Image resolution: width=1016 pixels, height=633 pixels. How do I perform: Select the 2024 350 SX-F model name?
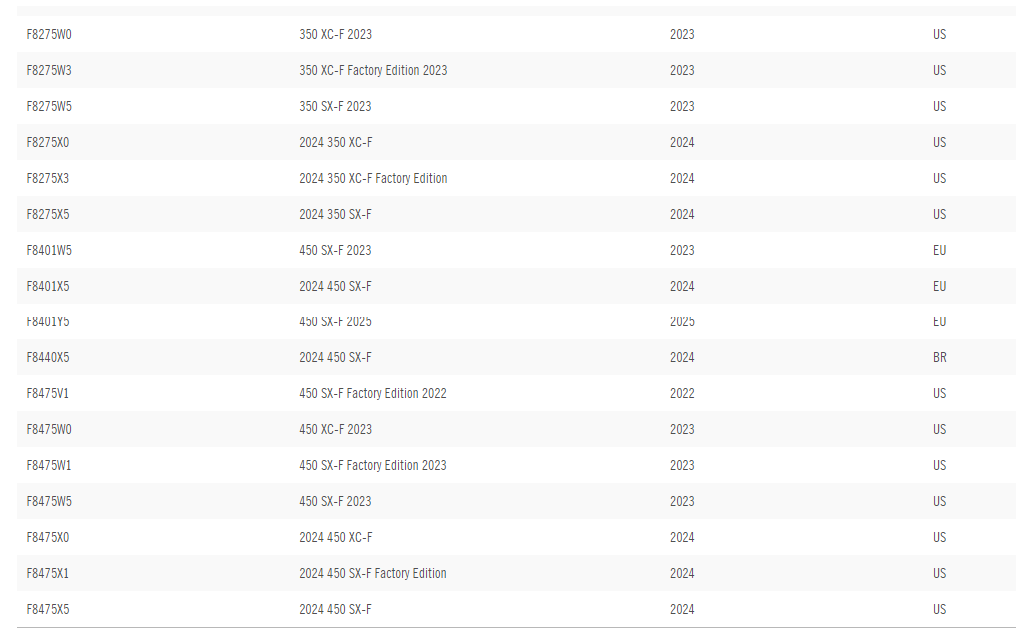(x=335, y=214)
